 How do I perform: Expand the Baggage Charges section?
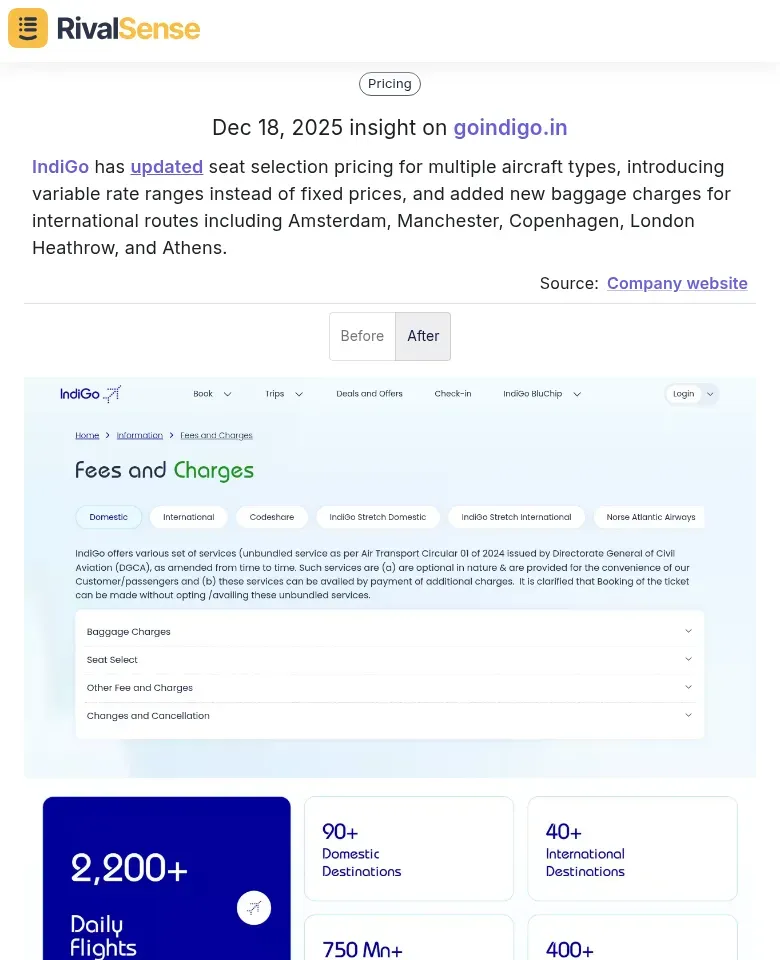tap(388, 631)
